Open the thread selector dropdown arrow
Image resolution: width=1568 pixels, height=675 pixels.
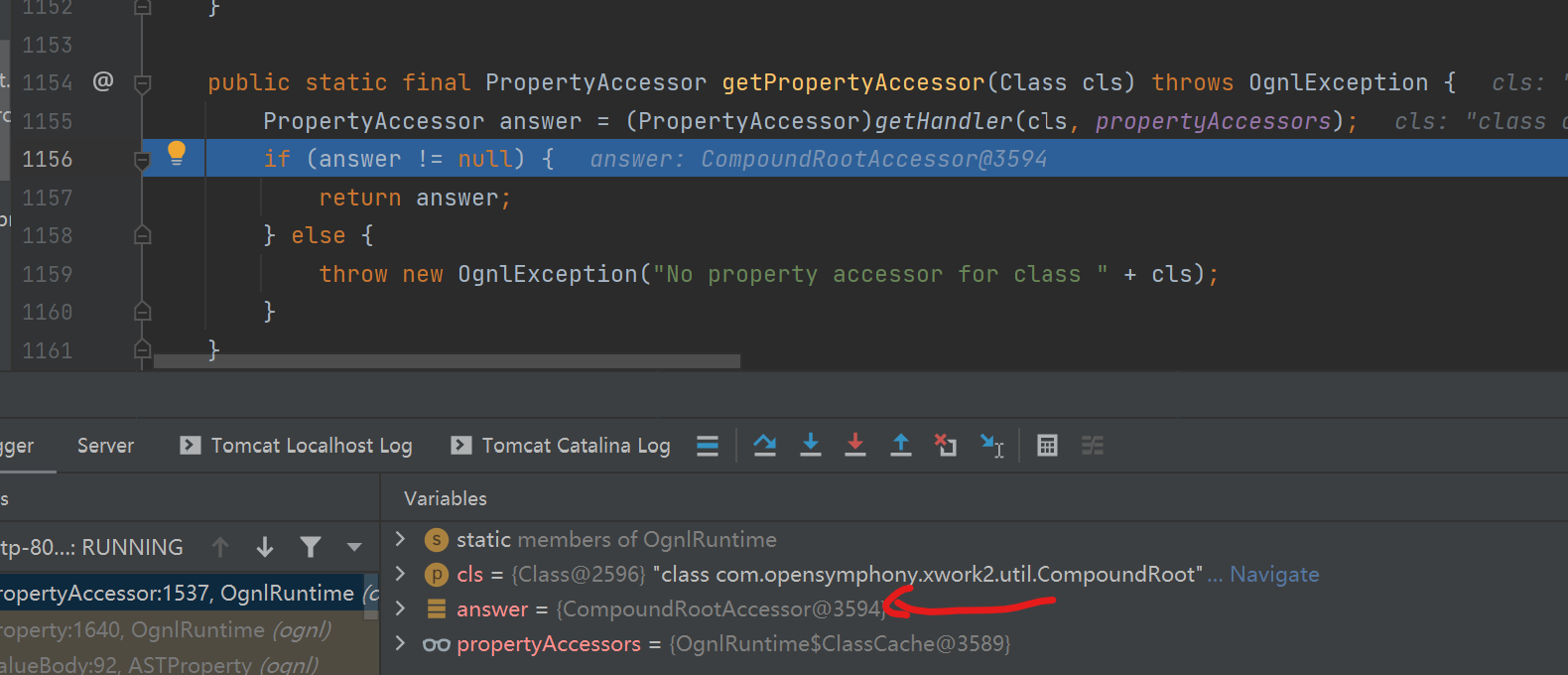[354, 547]
